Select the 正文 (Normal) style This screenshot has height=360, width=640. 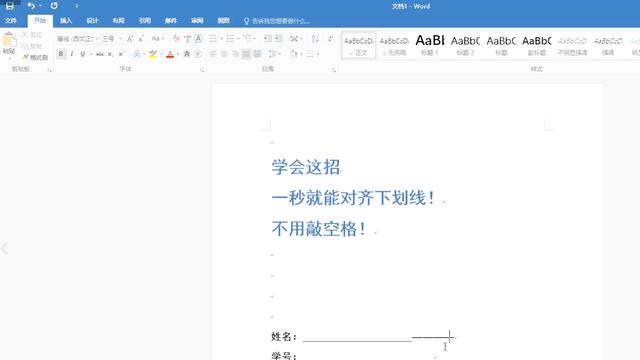pos(359,46)
